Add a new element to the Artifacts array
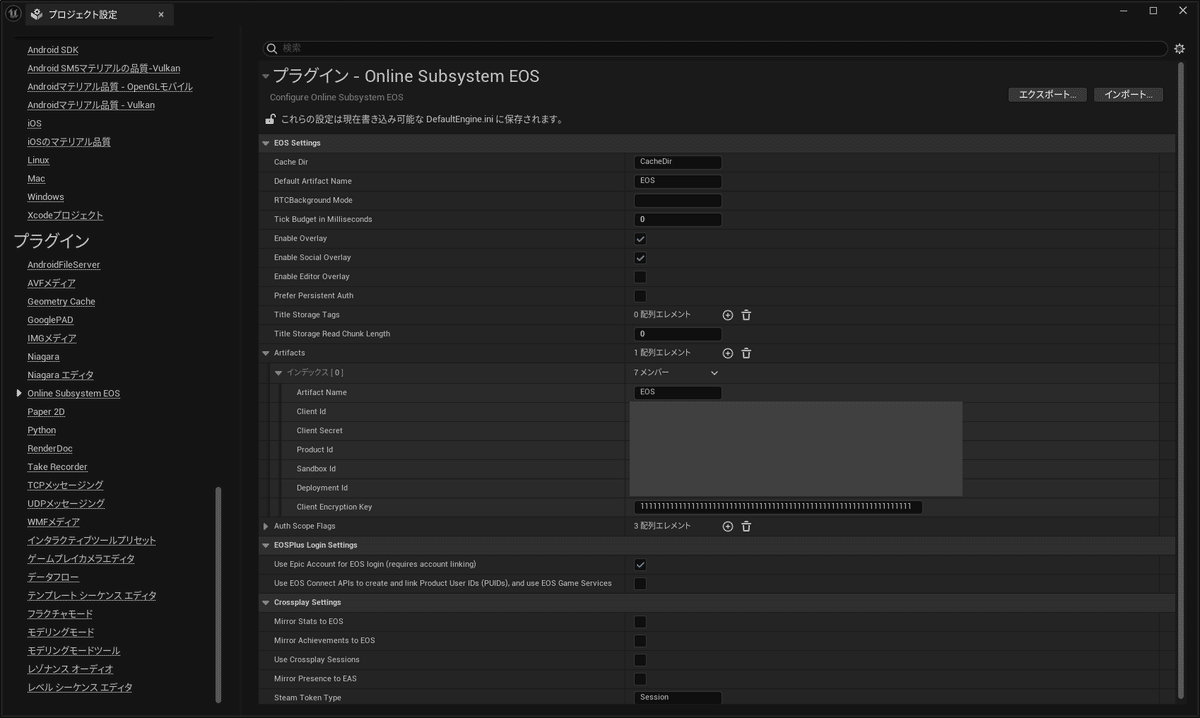 [727, 352]
